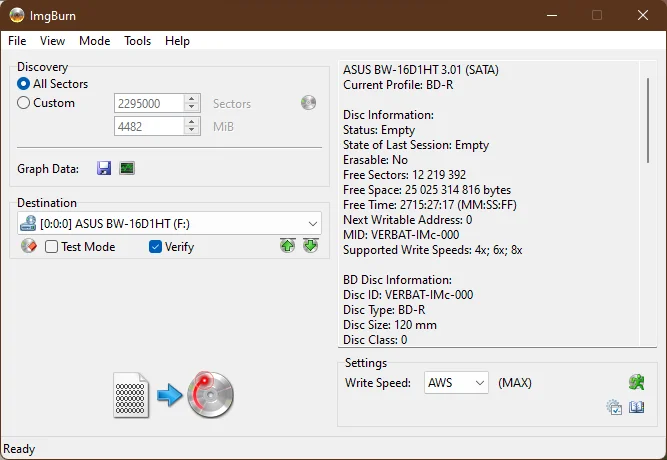Image resolution: width=667 pixels, height=460 pixels.
Task: Click the 'Free Sectors: 12 219 392' line
Action: tap(405, 174)
